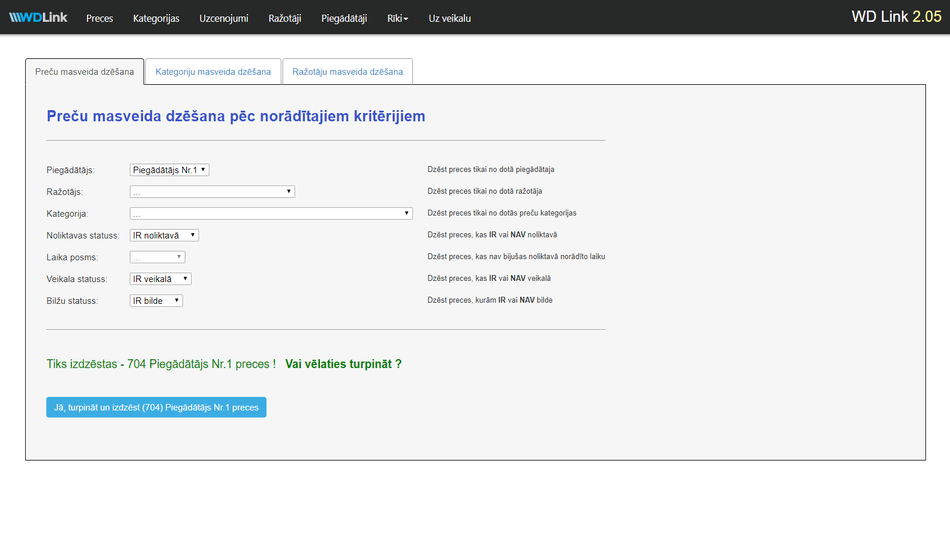Open the Veikala statuss dropdown
This screenshot has height=540, width=950.
coord(161,279)
